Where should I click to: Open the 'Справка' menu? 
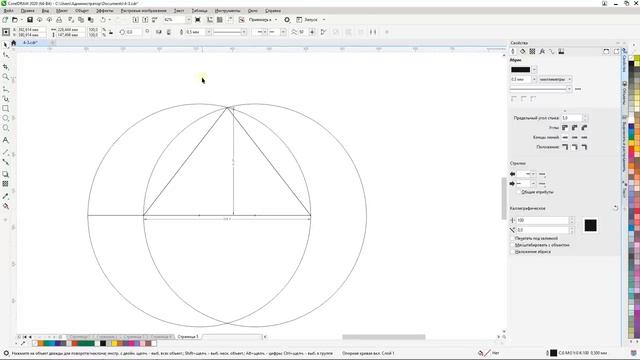point(273,11)
